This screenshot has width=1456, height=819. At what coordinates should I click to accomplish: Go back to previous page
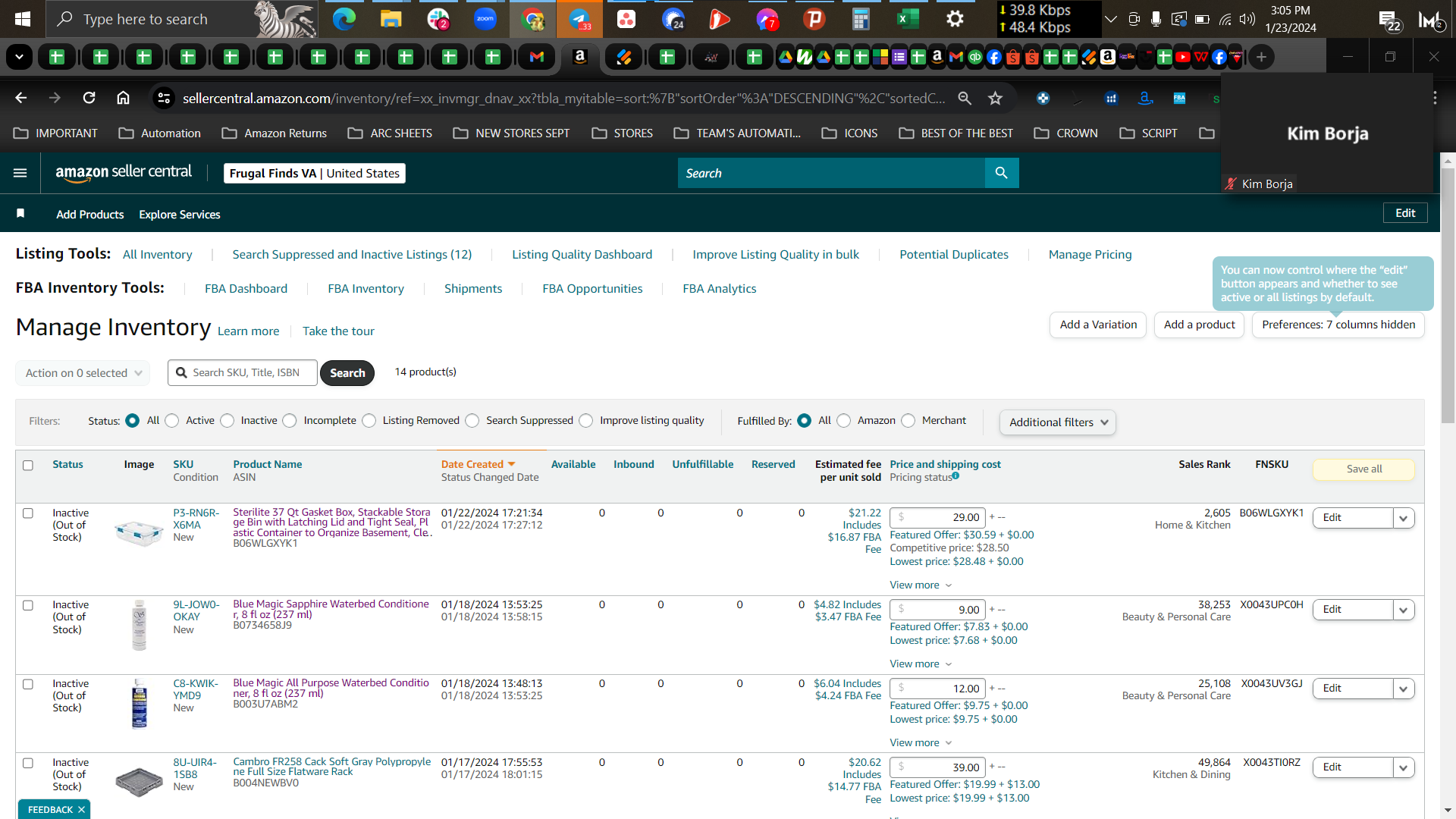point(21,98)
